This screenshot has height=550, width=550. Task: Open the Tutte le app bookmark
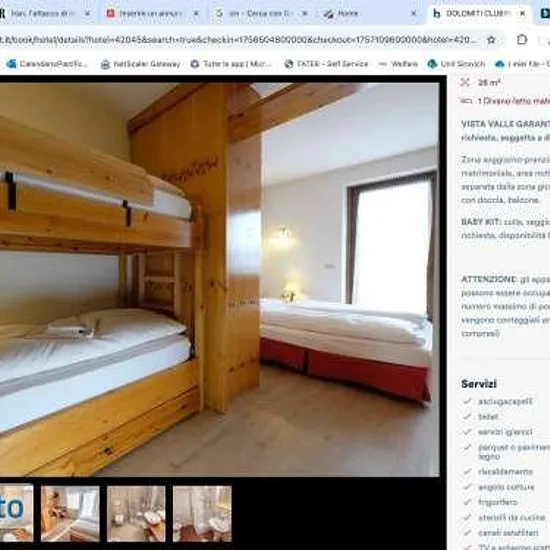[x=231, y=64]
